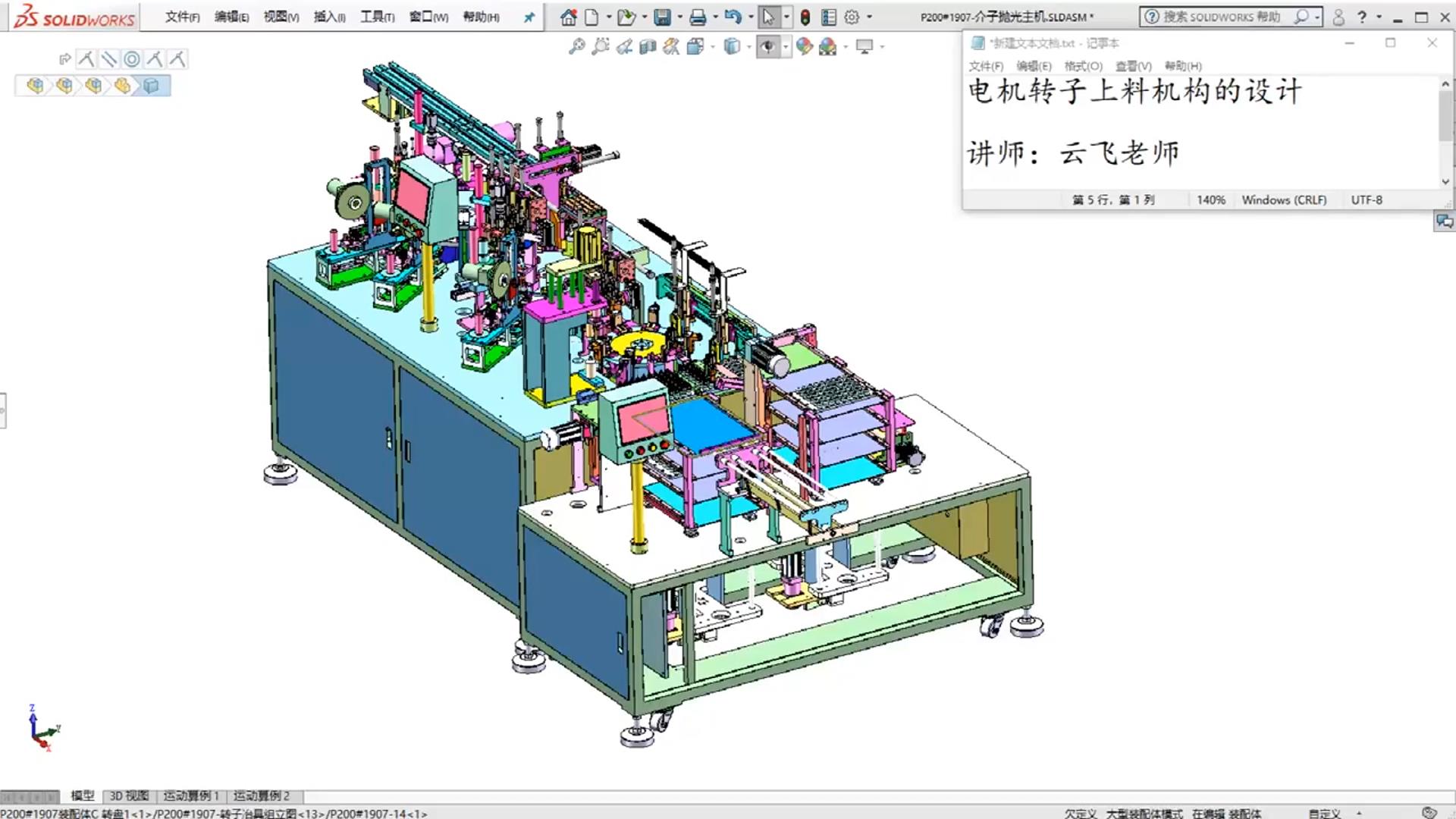Click Zoom to Fit magnifier icon
The width and height of the screenshot is (1456, 819).
pyautogui.click(x=577, y=47)
